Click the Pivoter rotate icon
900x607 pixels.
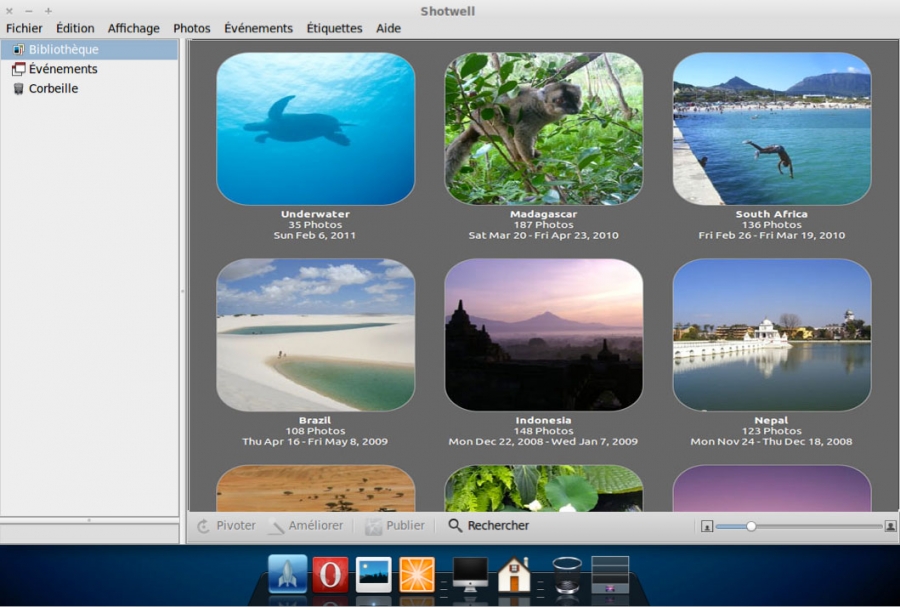coord(204,526)
